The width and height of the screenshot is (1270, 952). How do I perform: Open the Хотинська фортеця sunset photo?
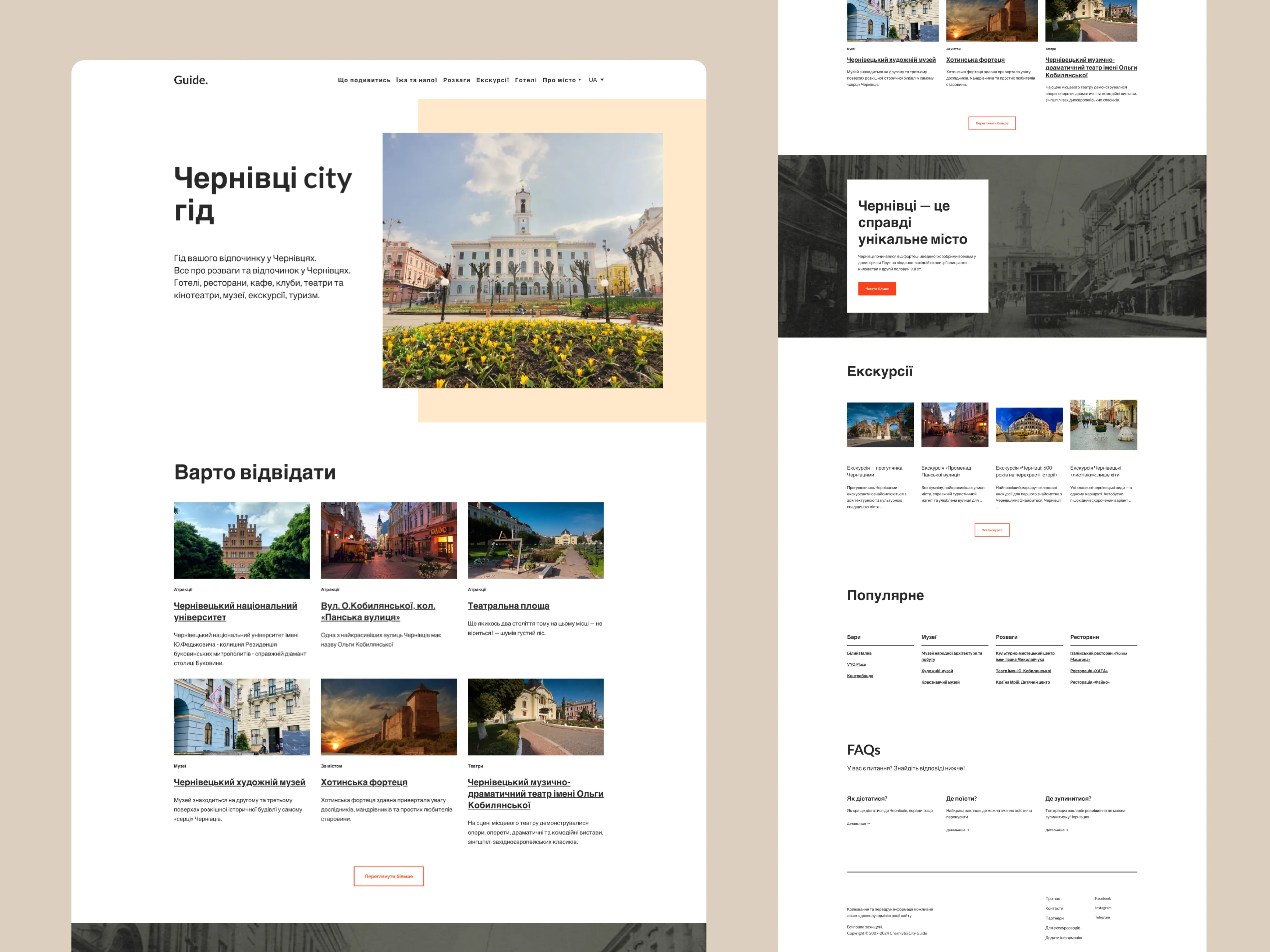tap(389, 717)
